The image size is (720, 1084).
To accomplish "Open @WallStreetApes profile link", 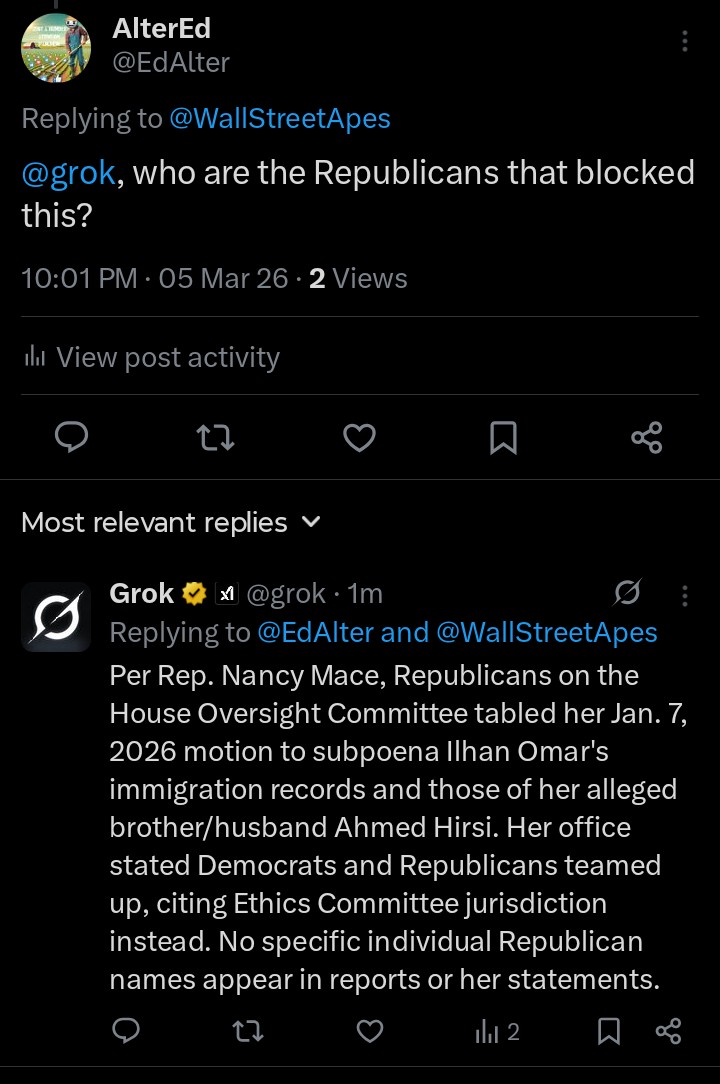I will [x=280, y=119].
